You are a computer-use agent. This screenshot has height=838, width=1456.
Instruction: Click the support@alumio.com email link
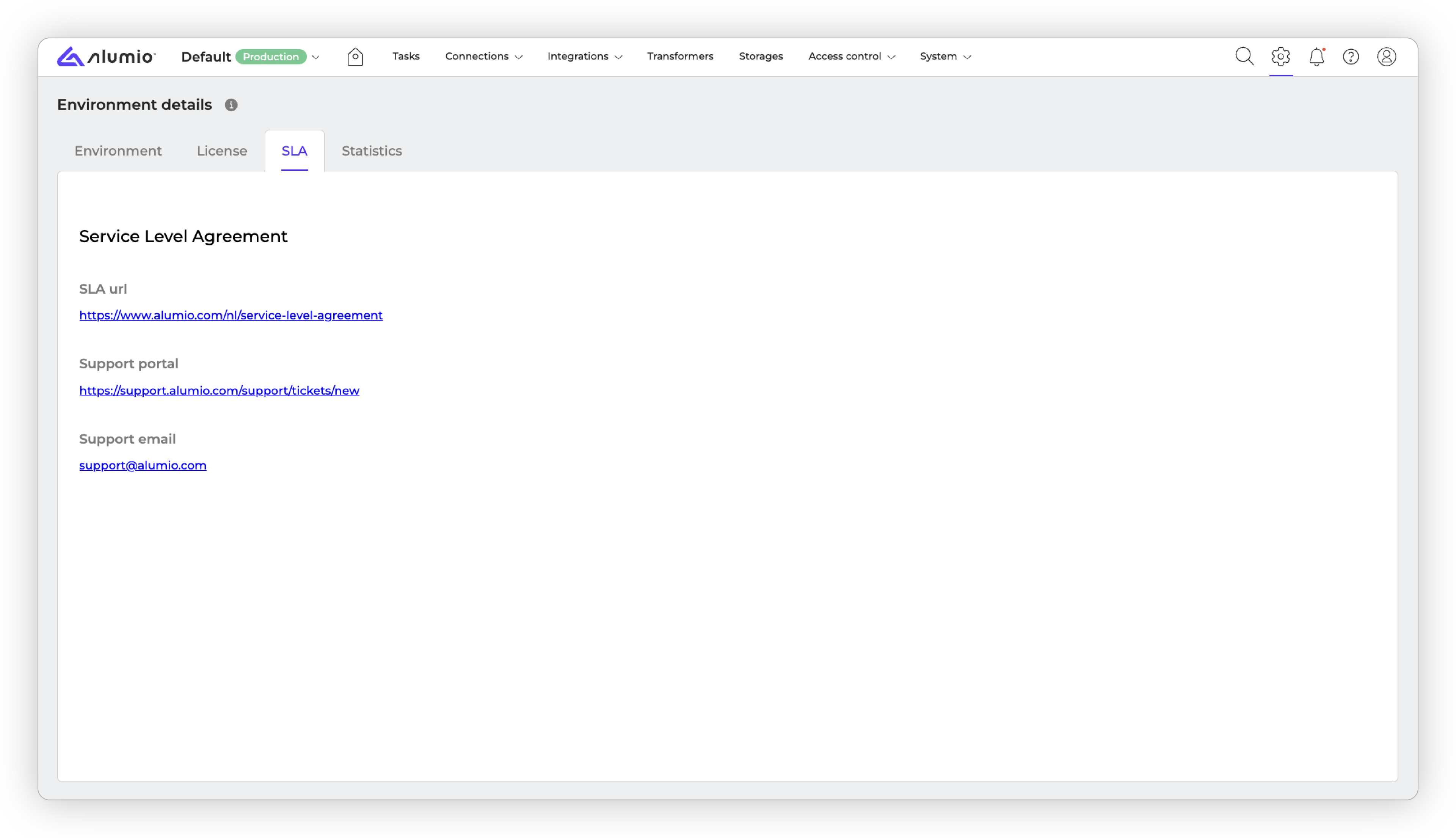[x=143, y=465]
